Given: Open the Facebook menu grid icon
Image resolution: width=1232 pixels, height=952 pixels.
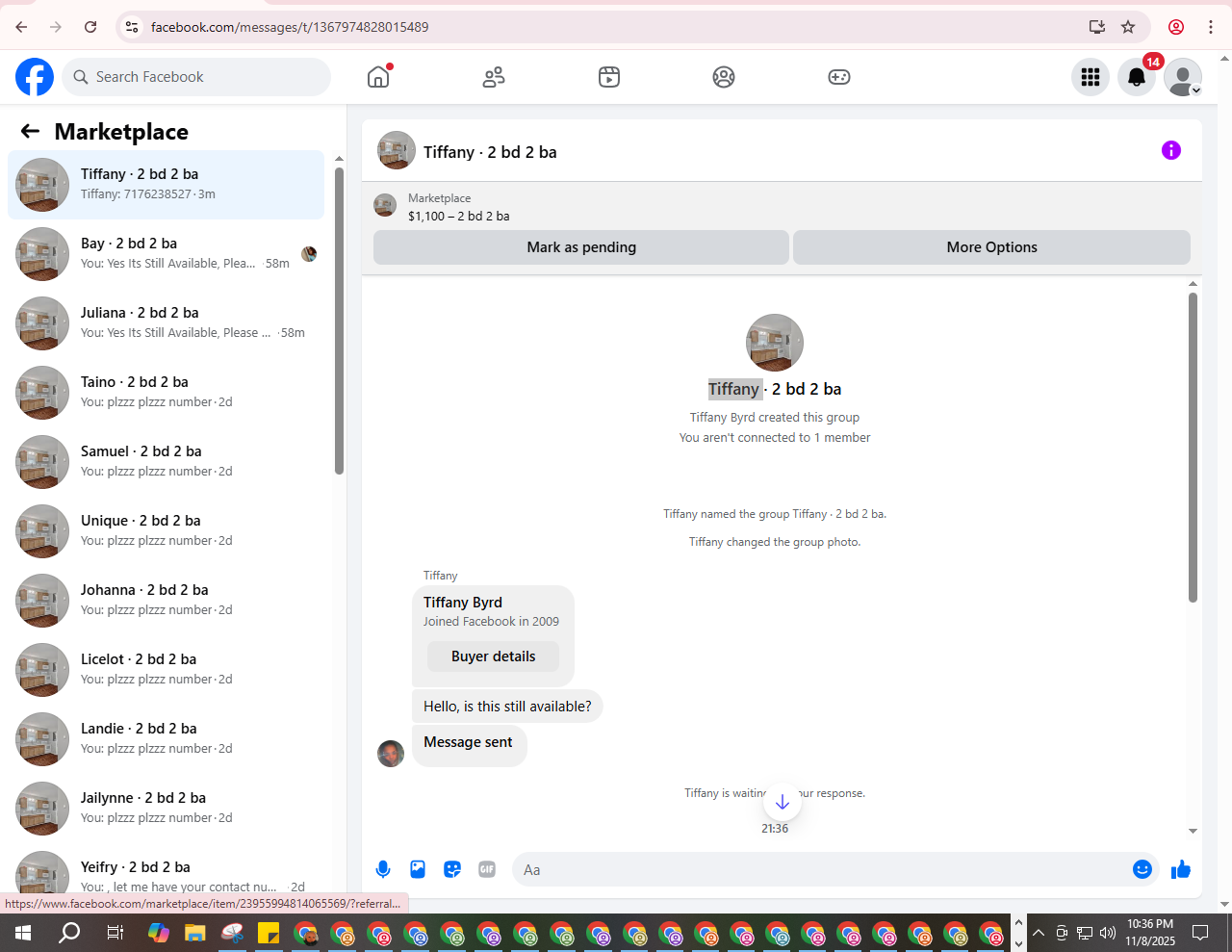Looking at the screenshot, I should point(1091,77).
